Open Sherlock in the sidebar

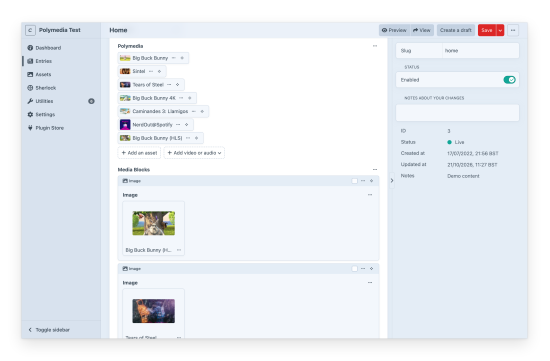(42, 88)
